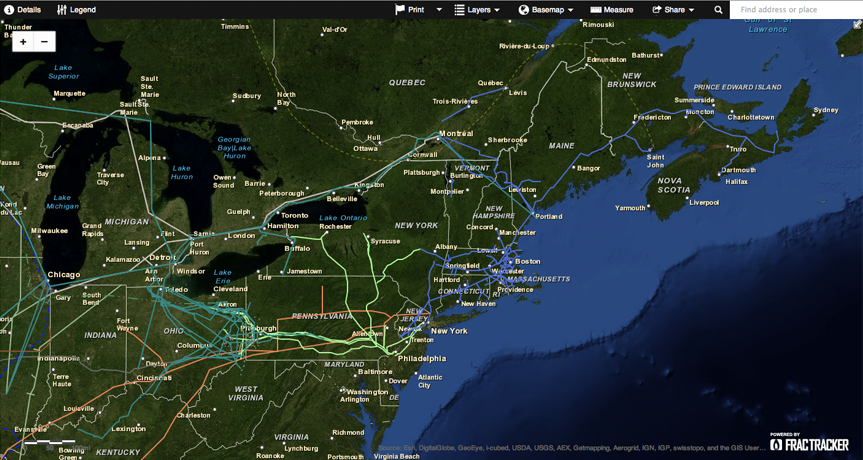Image resolution: width=863 pixels, height=460 pixels.
Task: Click the Chicago label on the map
Action: click(63, 274)
